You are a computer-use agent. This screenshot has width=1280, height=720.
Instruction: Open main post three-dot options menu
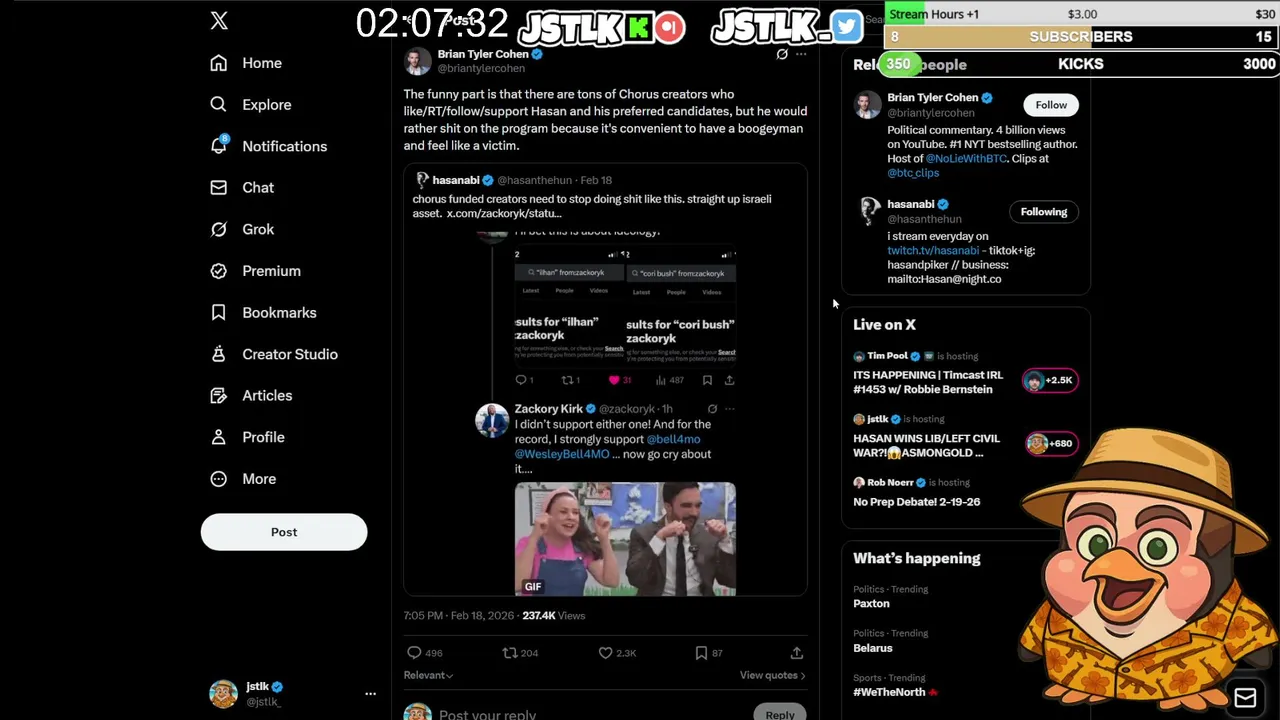point(801,55)
